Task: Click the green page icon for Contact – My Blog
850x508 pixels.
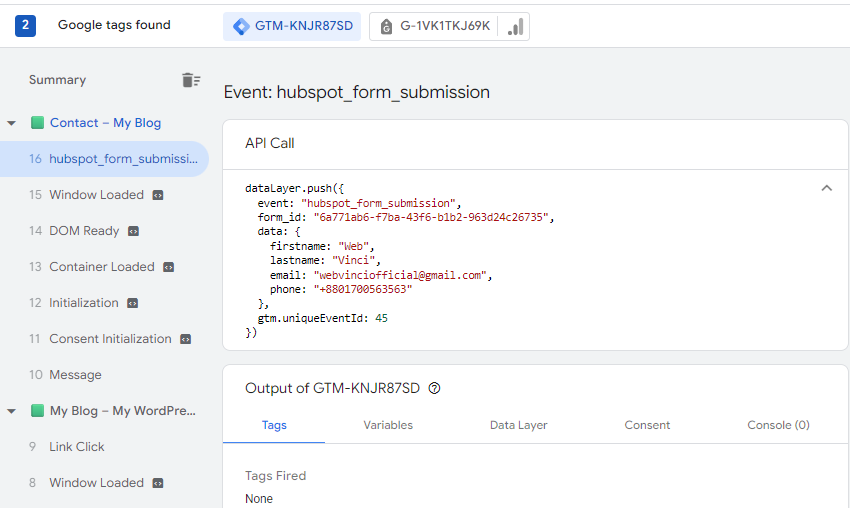Action: [38, 123]
